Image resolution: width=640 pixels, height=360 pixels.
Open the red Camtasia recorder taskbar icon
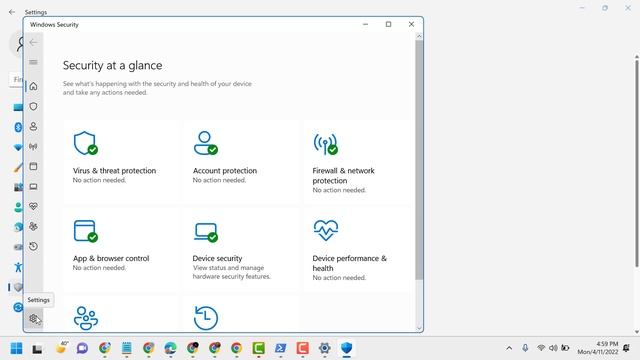(x=302, y=348)
